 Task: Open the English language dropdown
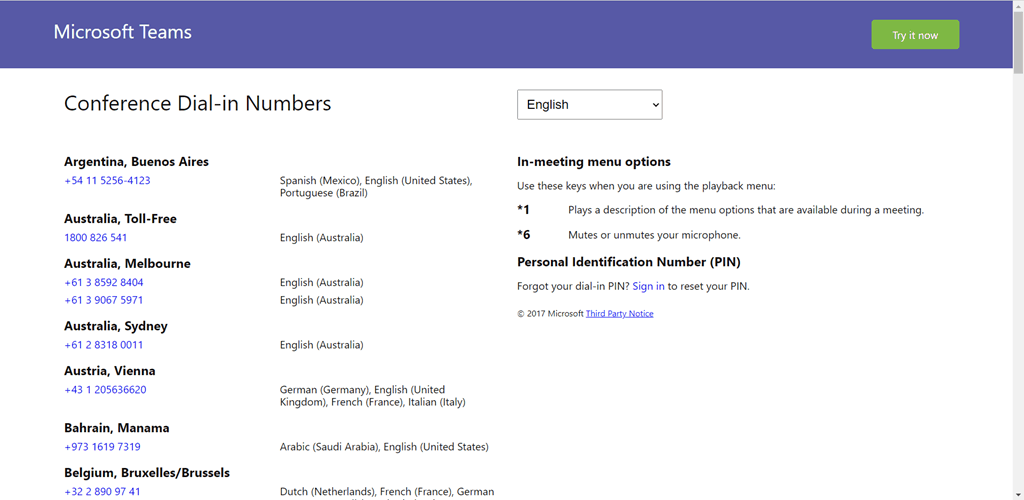pyautogui.click(x=589, y=104)
